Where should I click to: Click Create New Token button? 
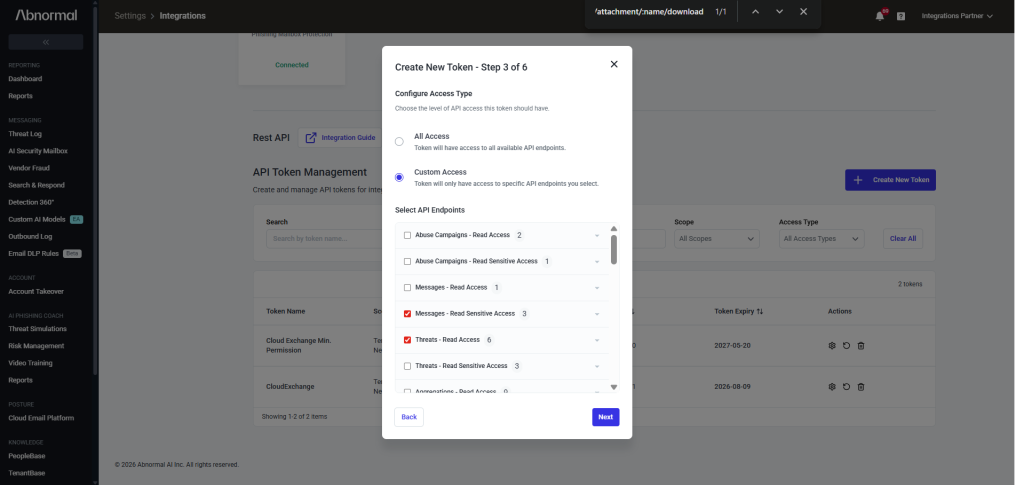(890, 180)
